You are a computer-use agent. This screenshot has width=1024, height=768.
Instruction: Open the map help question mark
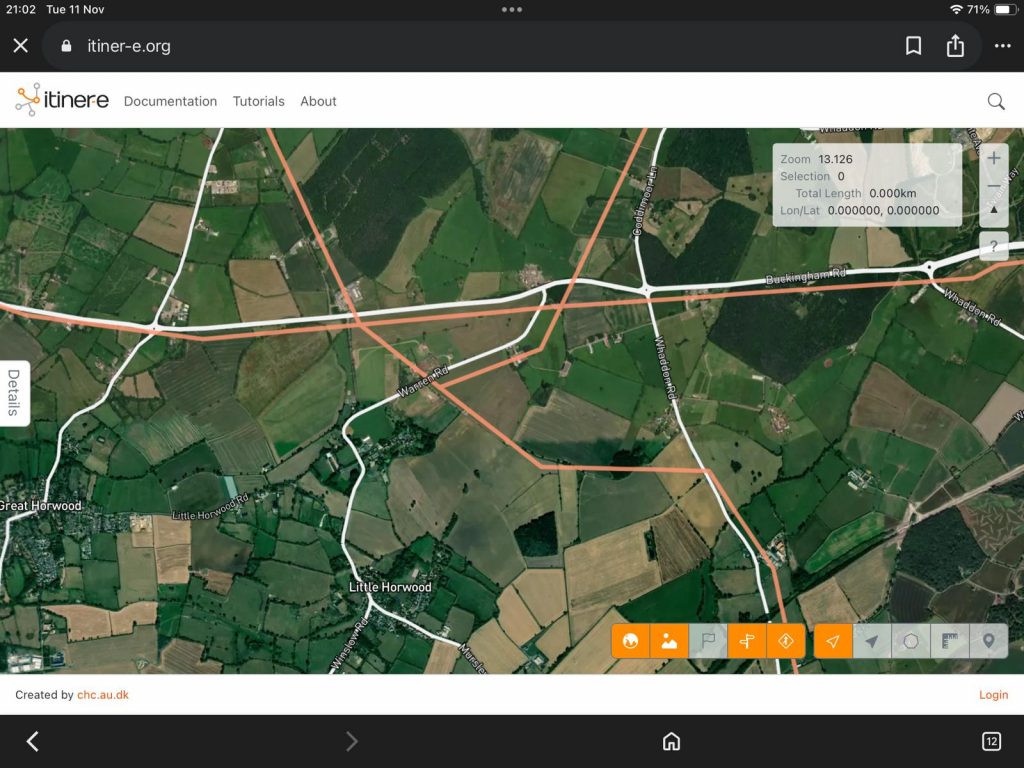[x=993, y=246]
